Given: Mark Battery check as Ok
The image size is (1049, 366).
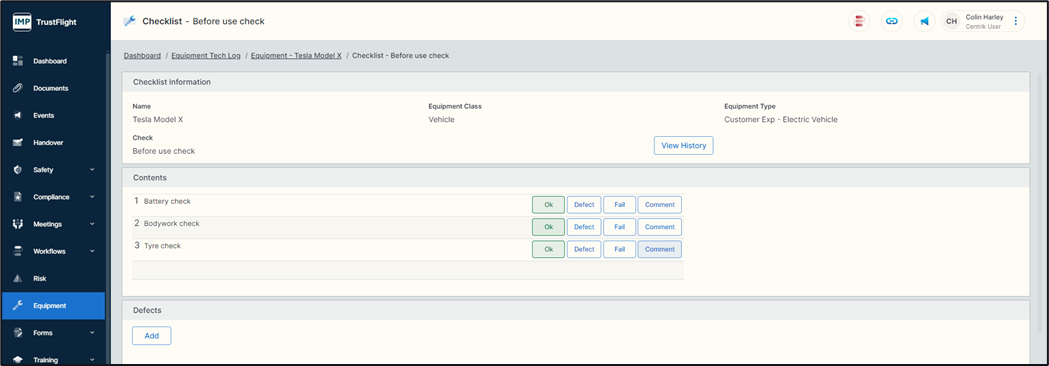Looking at the screenshot, I should tap(549, 205).
